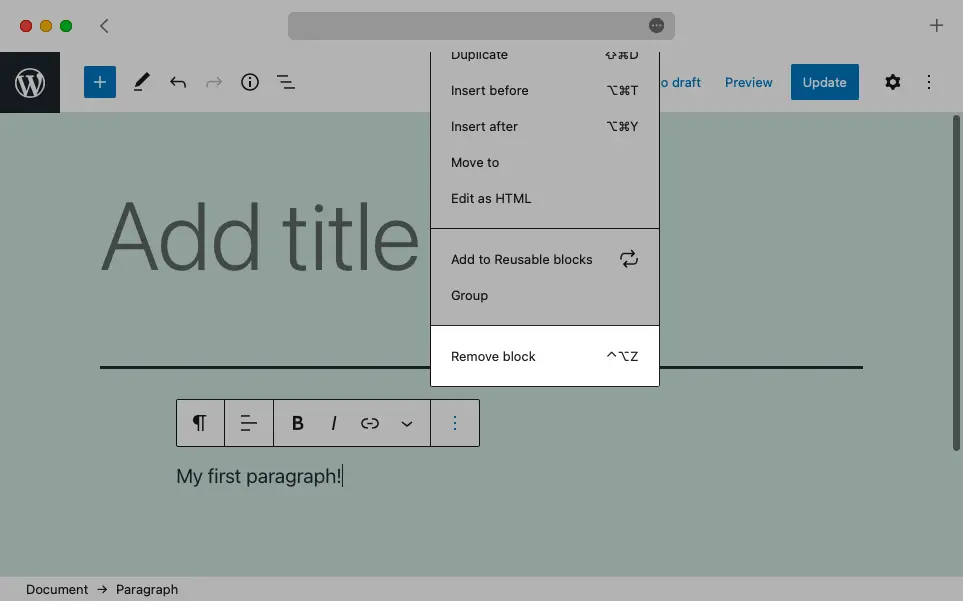Click the Update button

(x=824, y=82)
